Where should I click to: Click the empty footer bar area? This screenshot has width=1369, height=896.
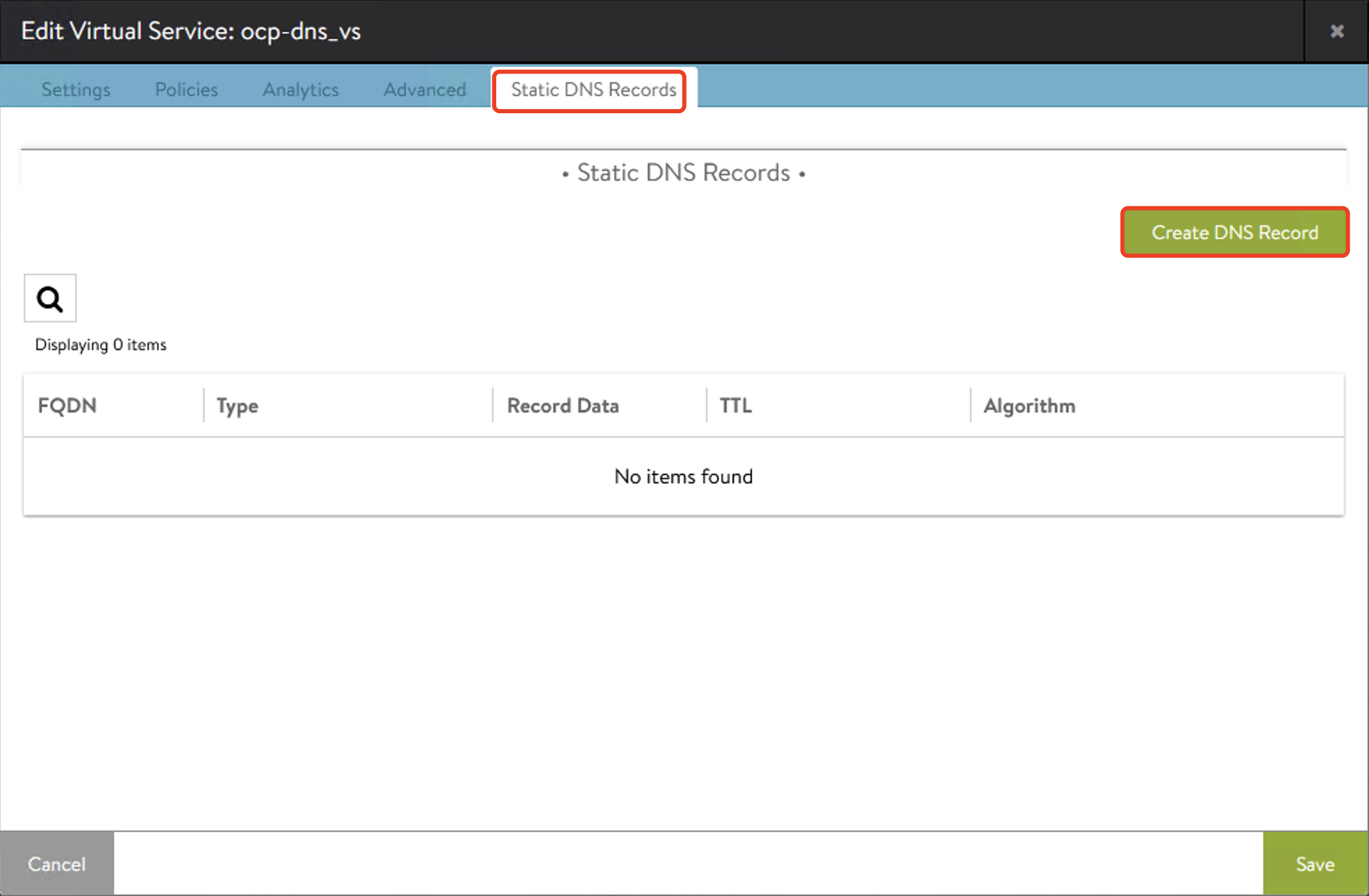pos(688,863)
